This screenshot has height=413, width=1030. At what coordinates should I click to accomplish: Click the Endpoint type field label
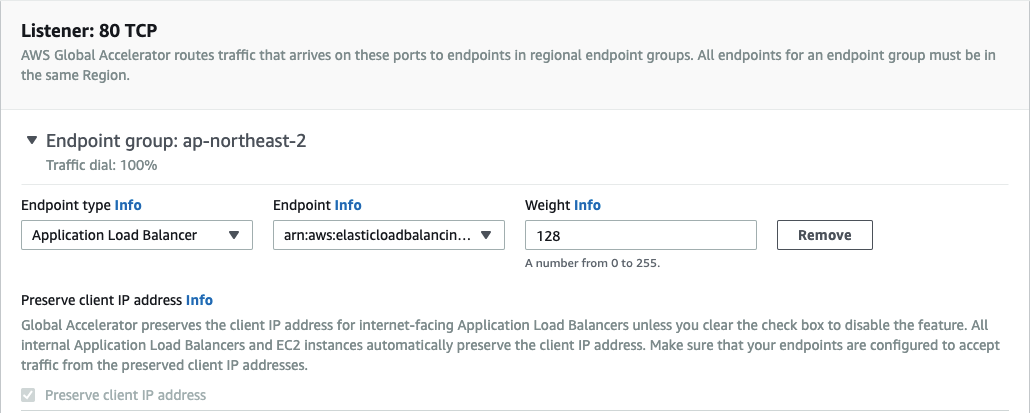(66, 205)
